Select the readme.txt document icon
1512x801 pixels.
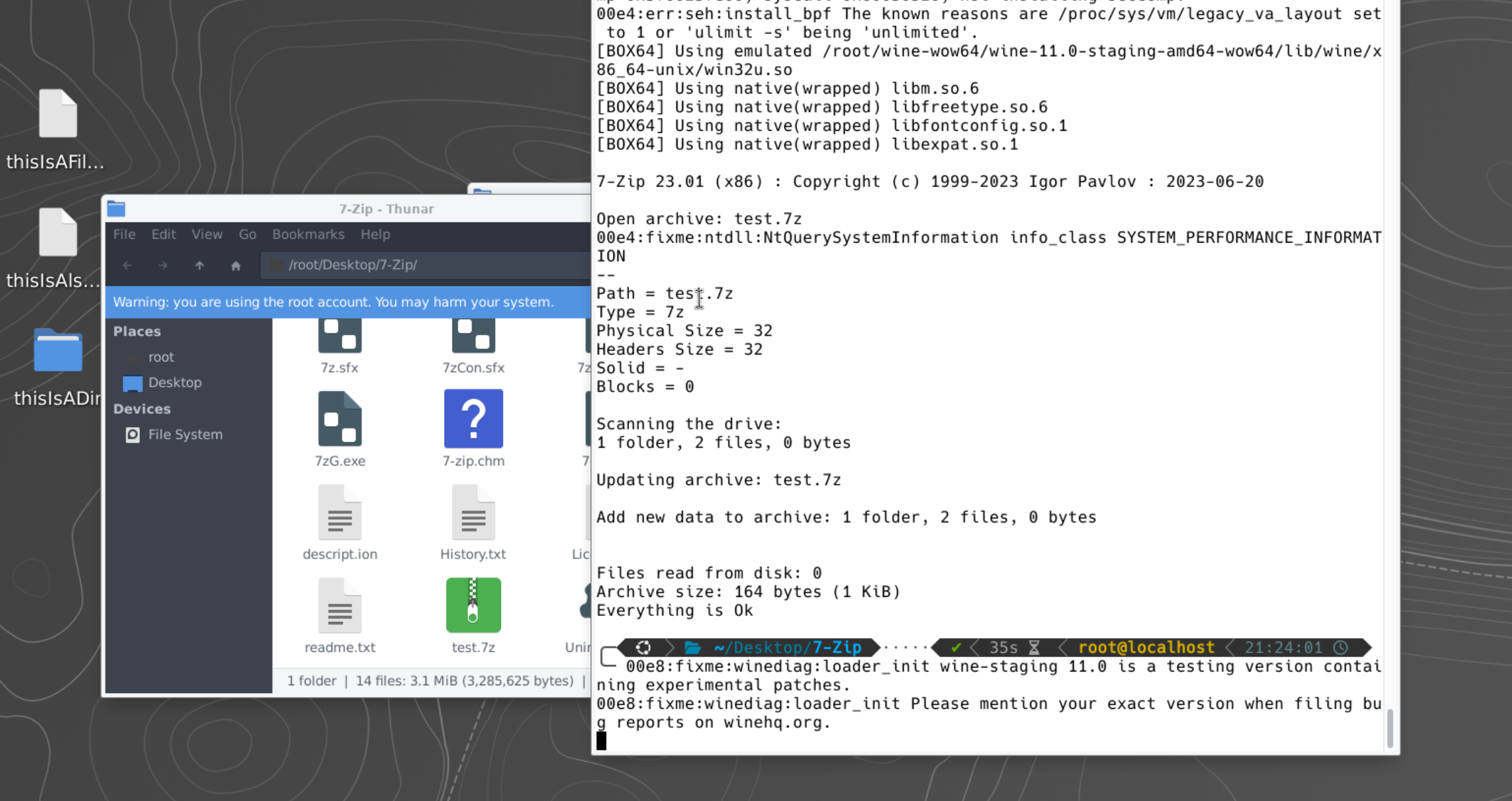[x=339, y=605]
